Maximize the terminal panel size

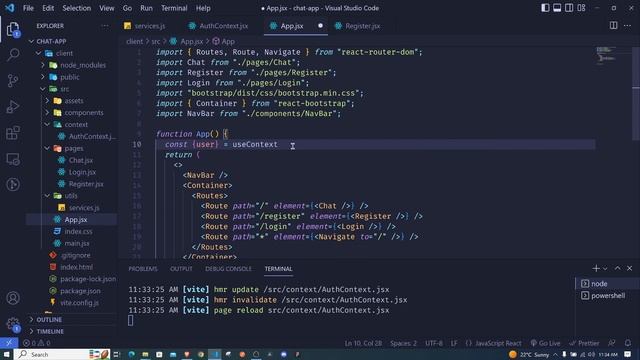pos(618,268)
